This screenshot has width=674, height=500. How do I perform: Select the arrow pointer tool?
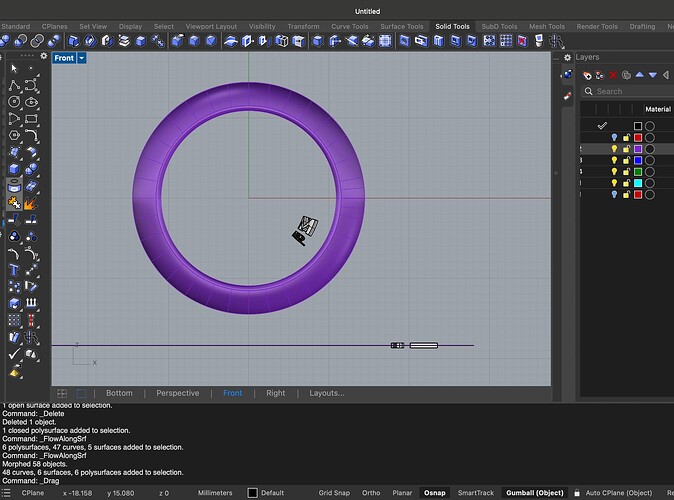tap(14, 68)
